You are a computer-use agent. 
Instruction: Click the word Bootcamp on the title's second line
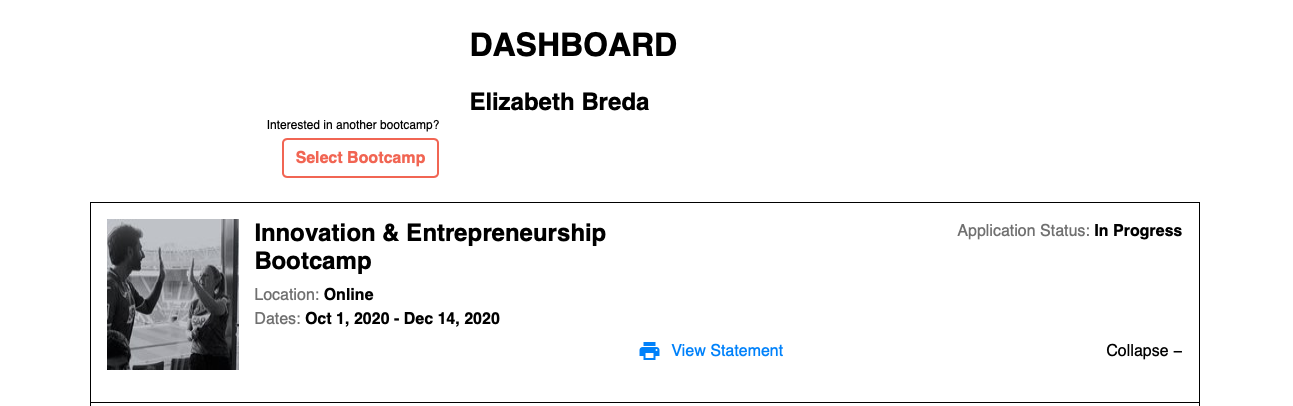(313, 261)
